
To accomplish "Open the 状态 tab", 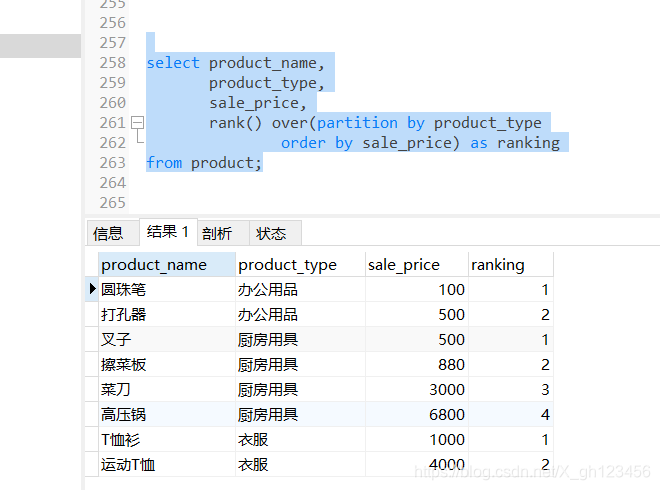I will point(275,233).
